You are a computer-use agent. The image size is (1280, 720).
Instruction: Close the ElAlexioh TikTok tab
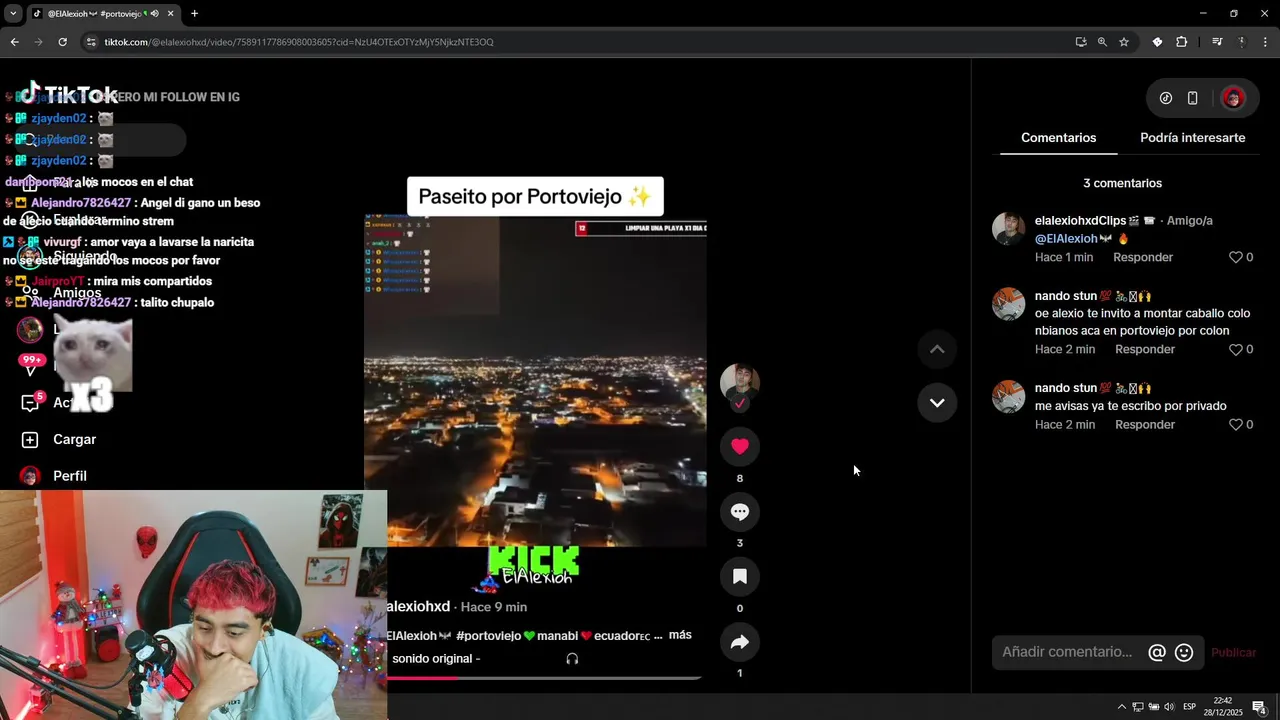[x=170, y=13]
